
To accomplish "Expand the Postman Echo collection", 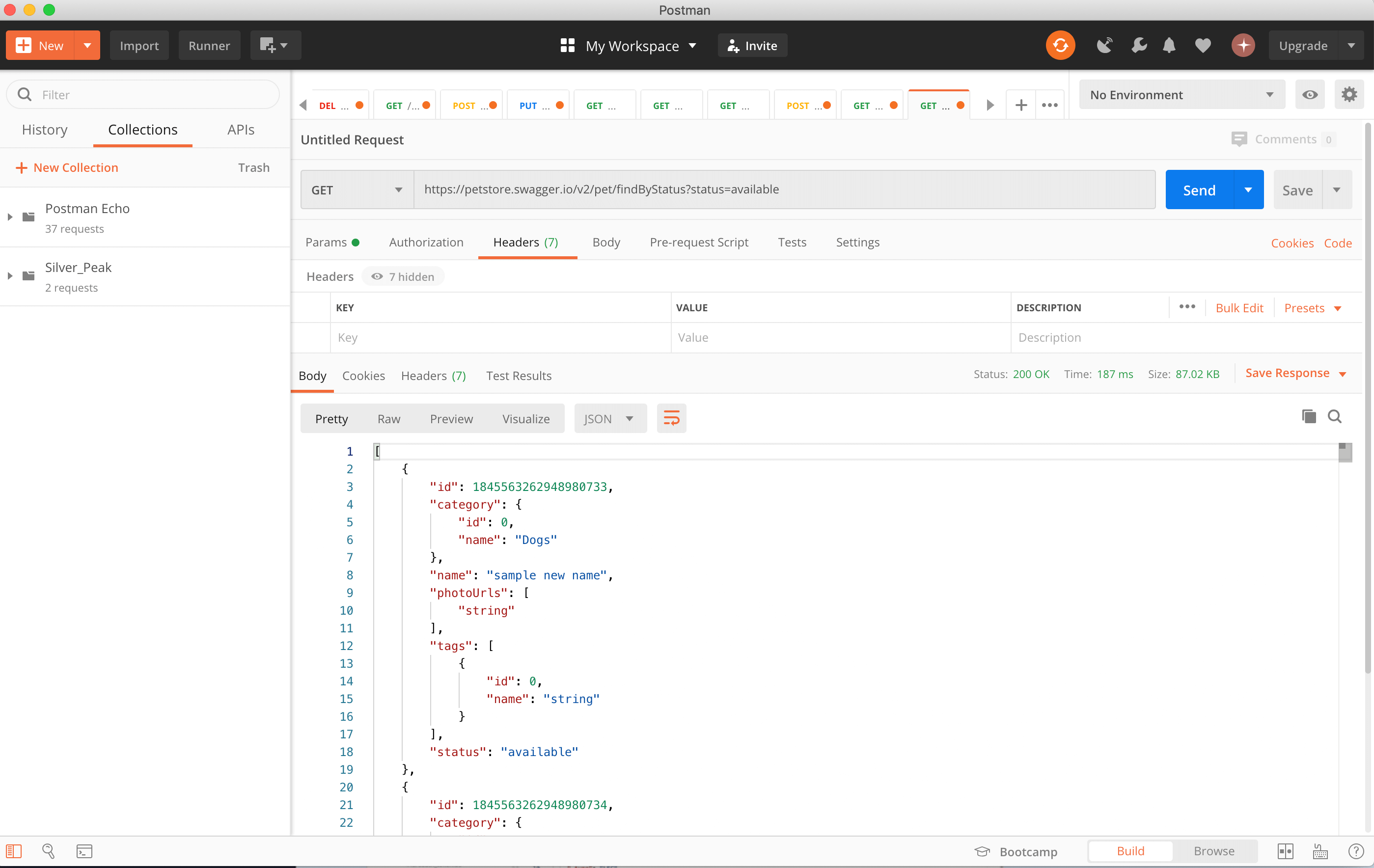I will coord(10,217).
